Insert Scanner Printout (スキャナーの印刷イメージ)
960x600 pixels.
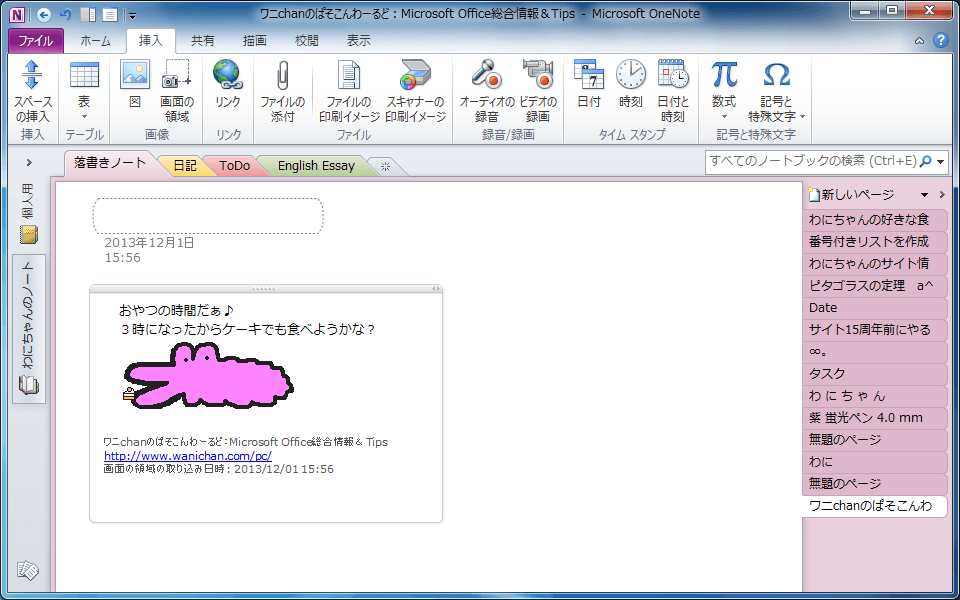(x=416, y=92)
